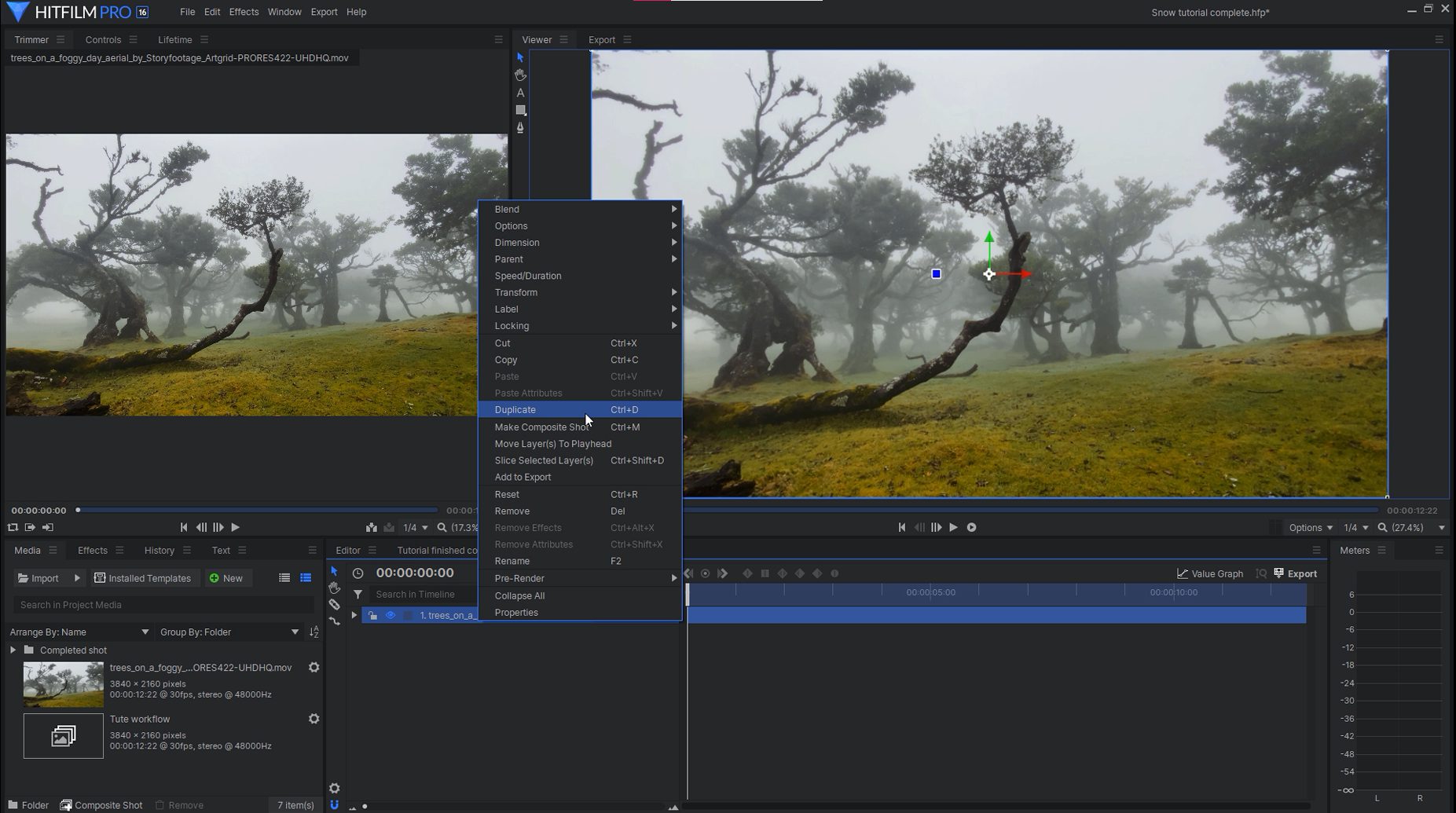Viewport: 1456px width, 813px height.
Task: Open the Trimmer 1/4 resolution dropdown
Action: (416, 527)
